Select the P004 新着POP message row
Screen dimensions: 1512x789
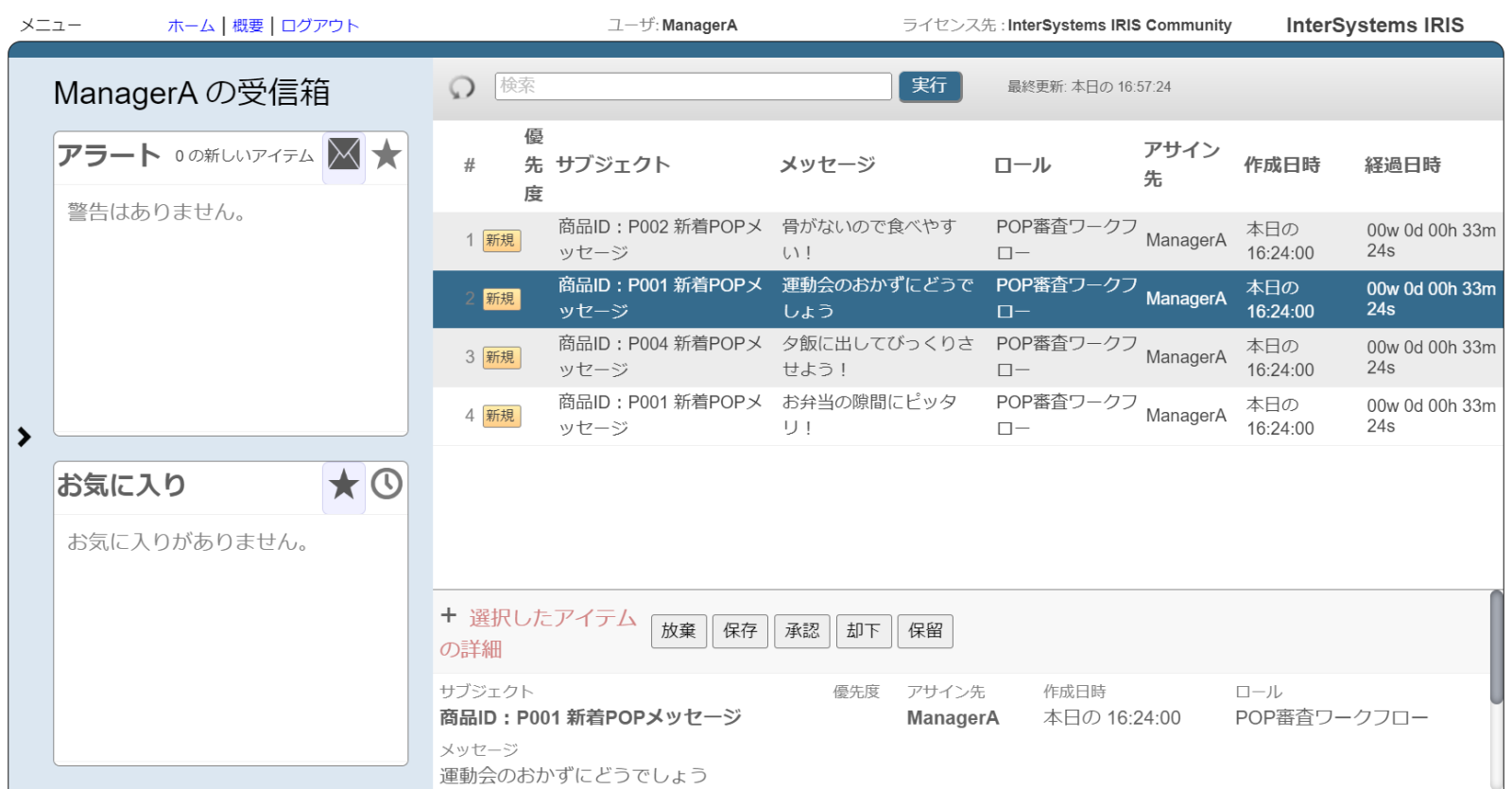coord(659,357)
